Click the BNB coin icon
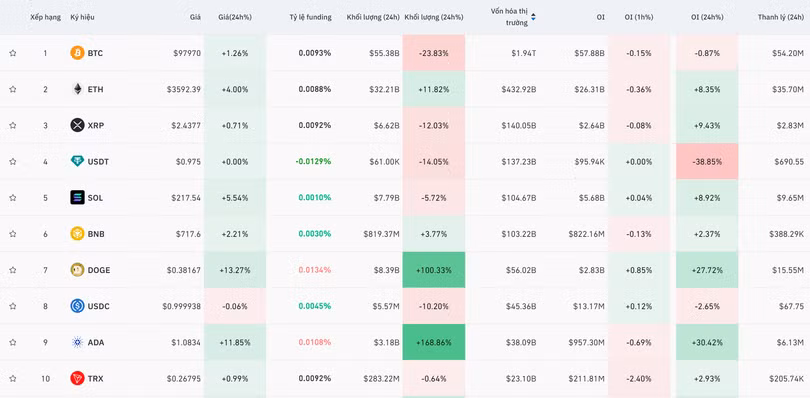 [77, 234]
